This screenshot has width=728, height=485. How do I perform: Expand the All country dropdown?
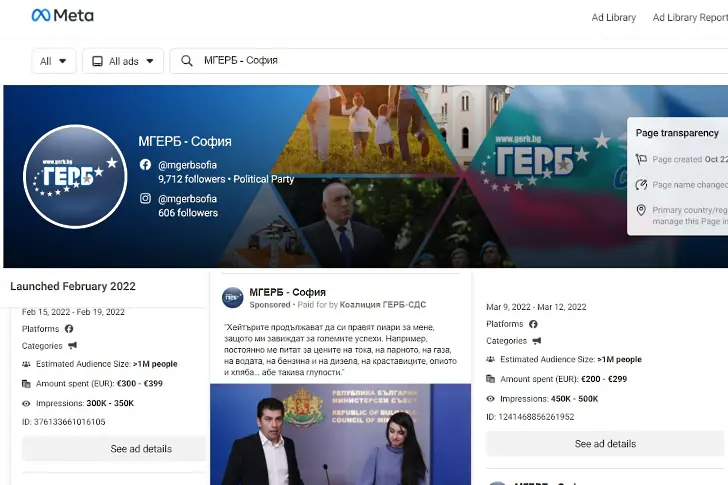pyautogui.click(x=54, y=61)
